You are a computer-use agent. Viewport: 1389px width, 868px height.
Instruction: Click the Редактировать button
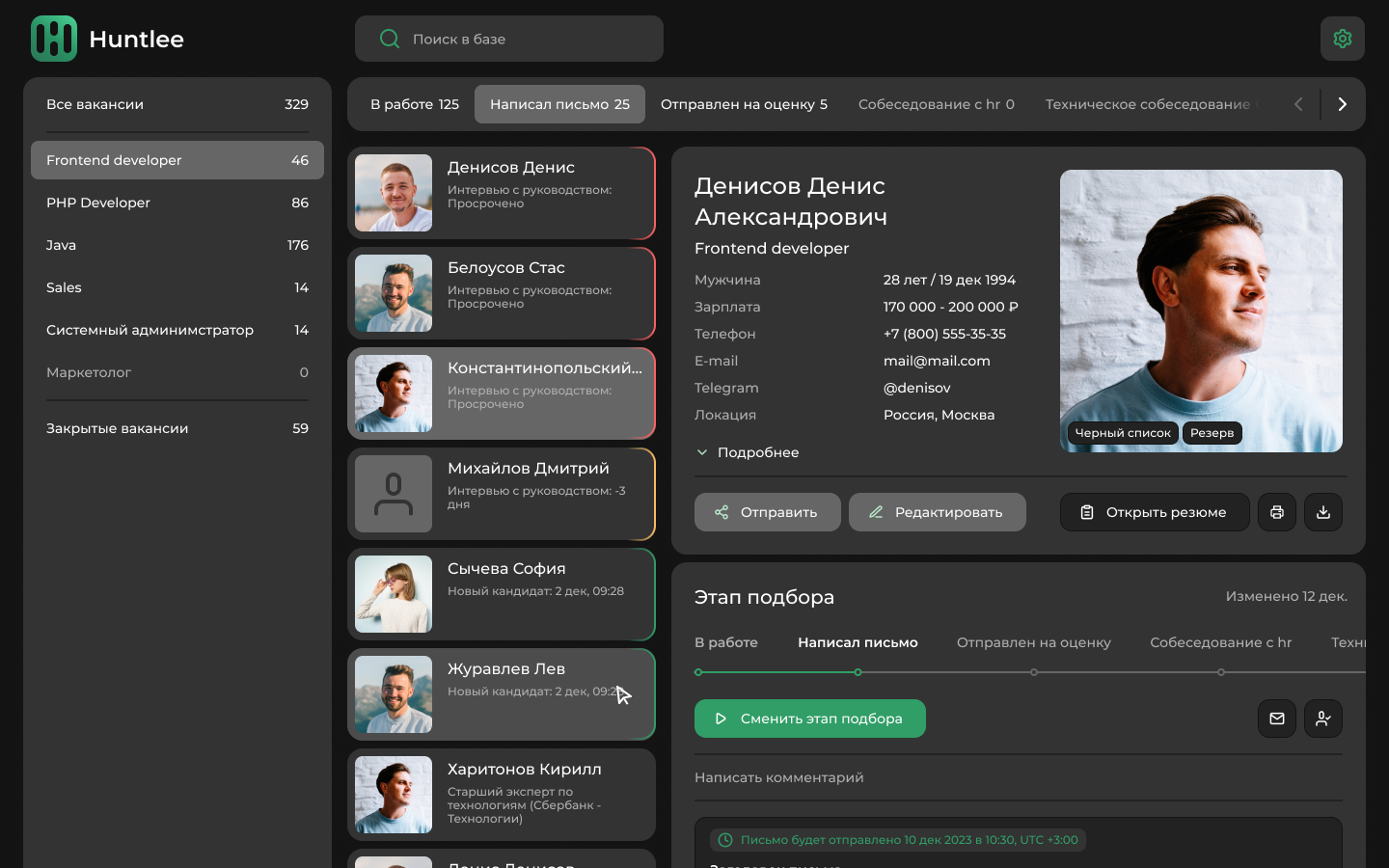click(x=938, y=512)
